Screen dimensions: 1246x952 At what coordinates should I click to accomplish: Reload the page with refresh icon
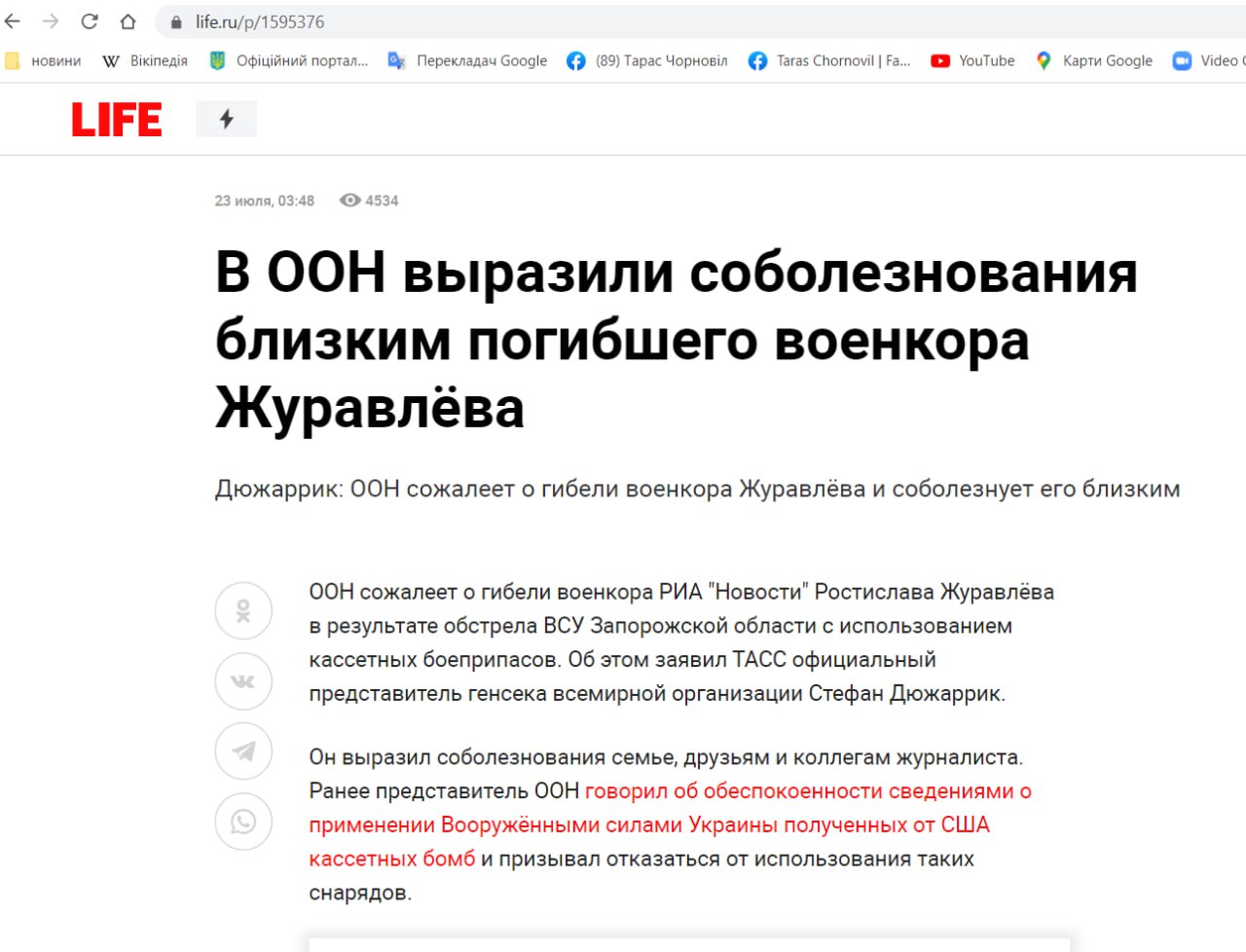90,21
